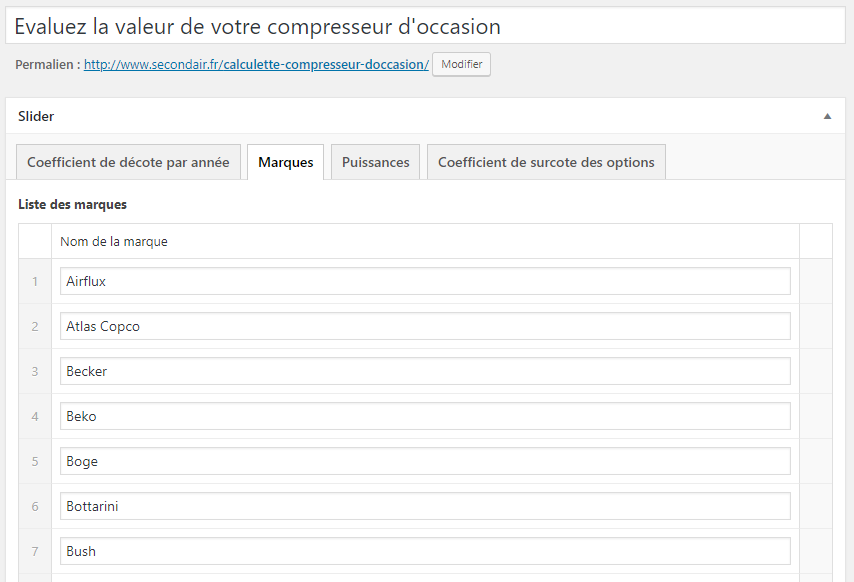
Task: Edit the Airflux brand field
Action: coord(425,281)
